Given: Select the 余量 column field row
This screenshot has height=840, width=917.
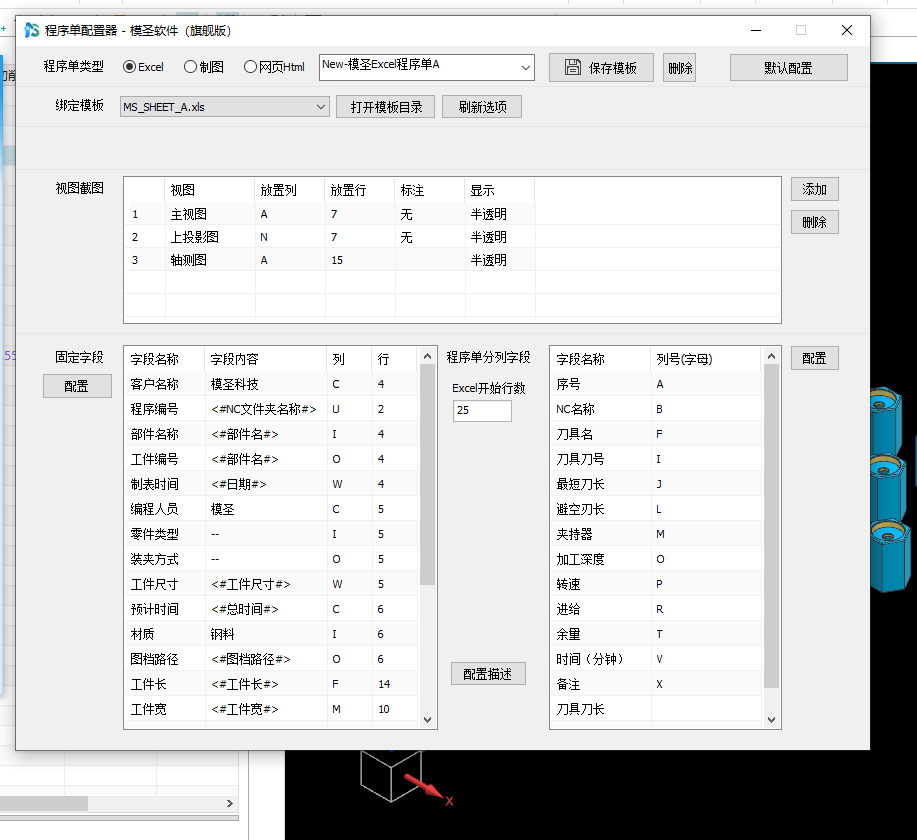Looking at the screenshot, I should click(x=657, y=634).
